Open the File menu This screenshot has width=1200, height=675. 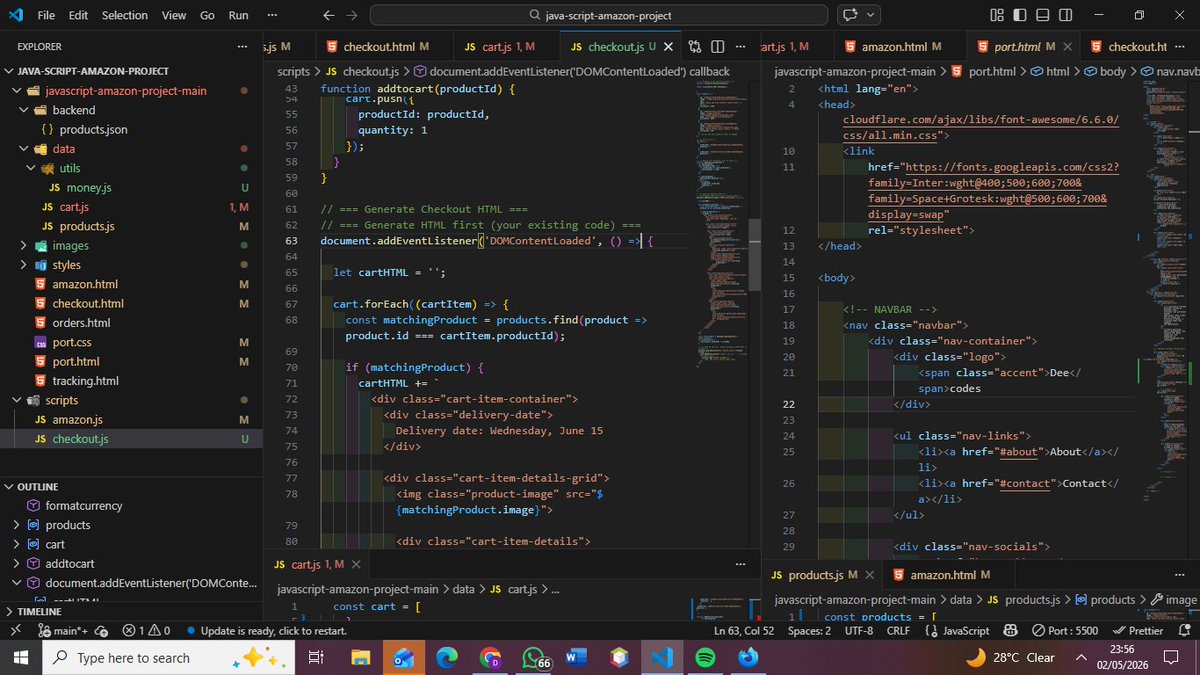[x=46, y=15]
